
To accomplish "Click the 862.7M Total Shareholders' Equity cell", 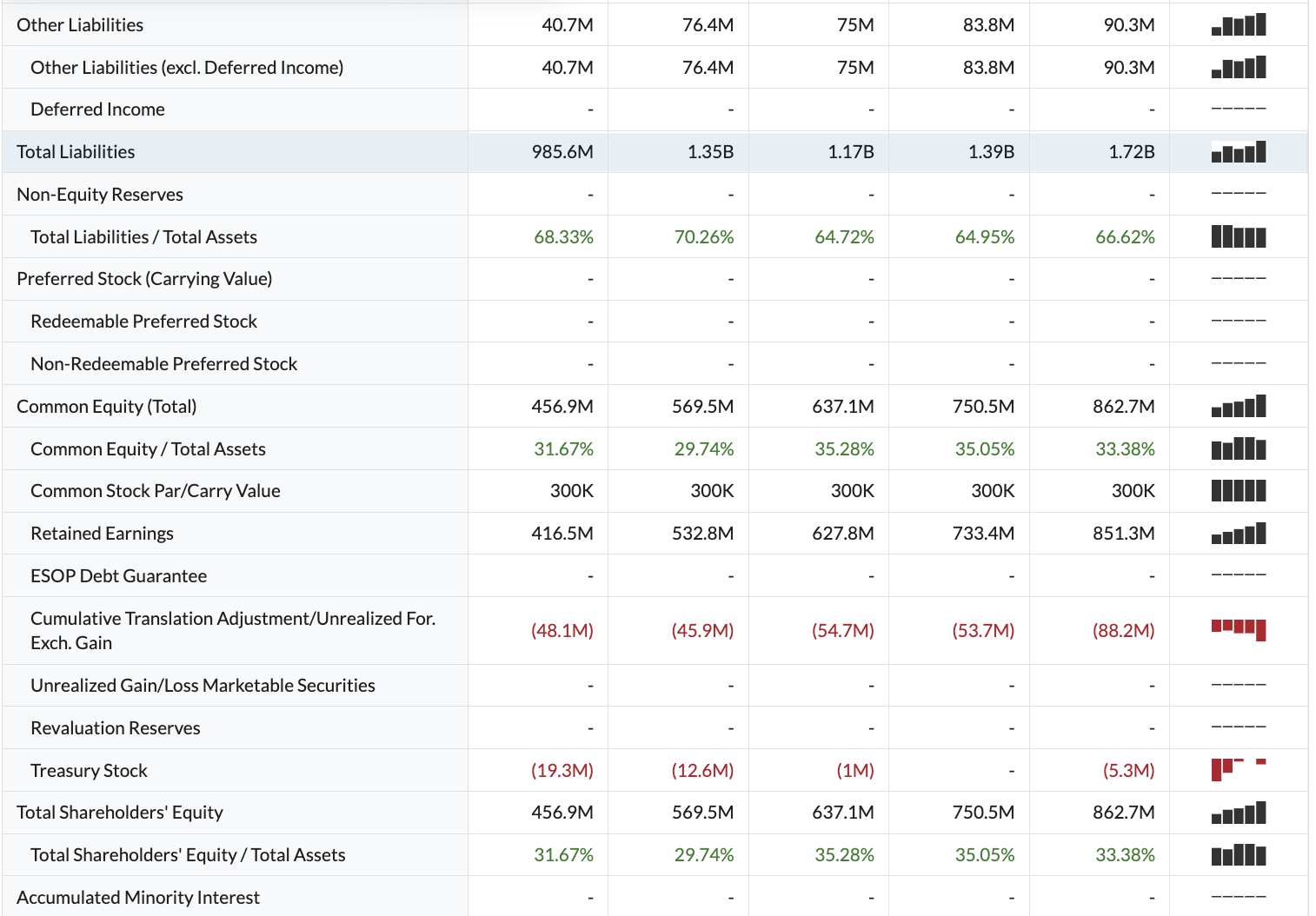I will click(x=1122, y=812).
